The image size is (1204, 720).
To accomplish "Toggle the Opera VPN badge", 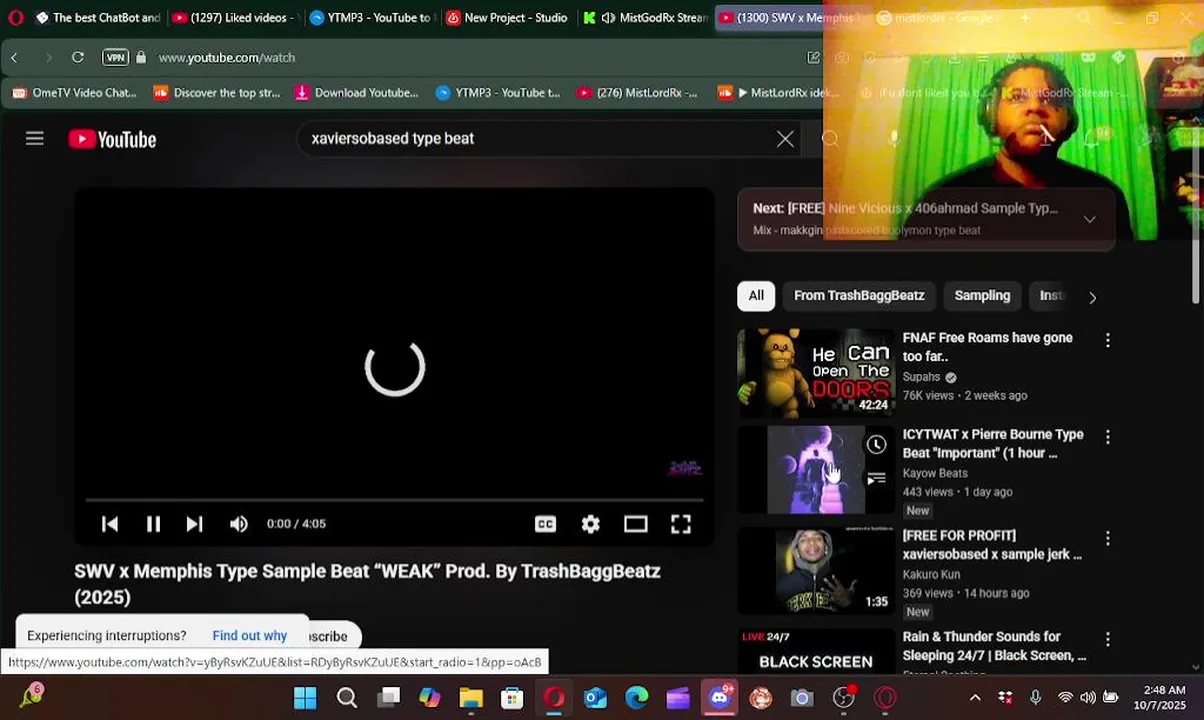I will [116, 58].
